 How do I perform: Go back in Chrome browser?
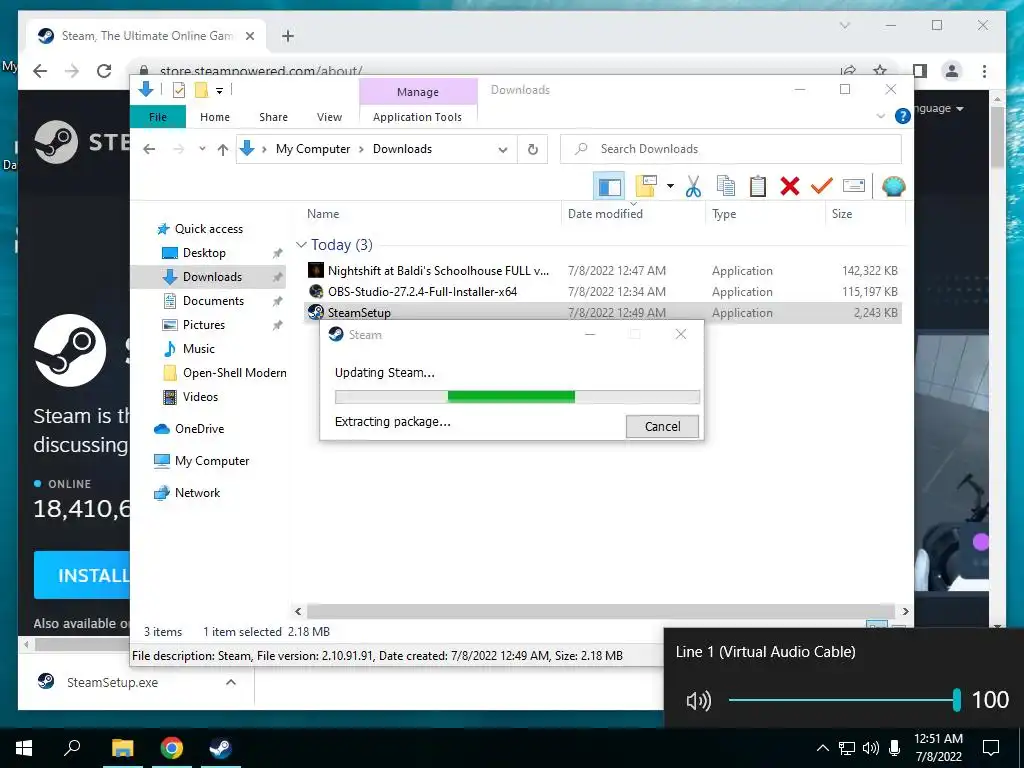[x=40, y=71]
